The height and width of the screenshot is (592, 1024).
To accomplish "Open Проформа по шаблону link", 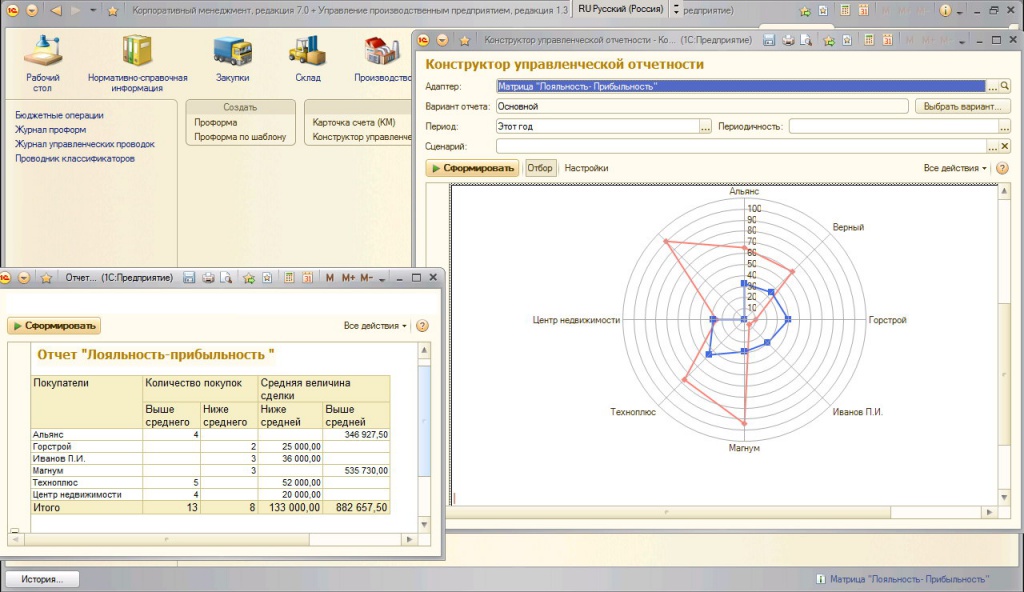I will [x=240, y=137].
